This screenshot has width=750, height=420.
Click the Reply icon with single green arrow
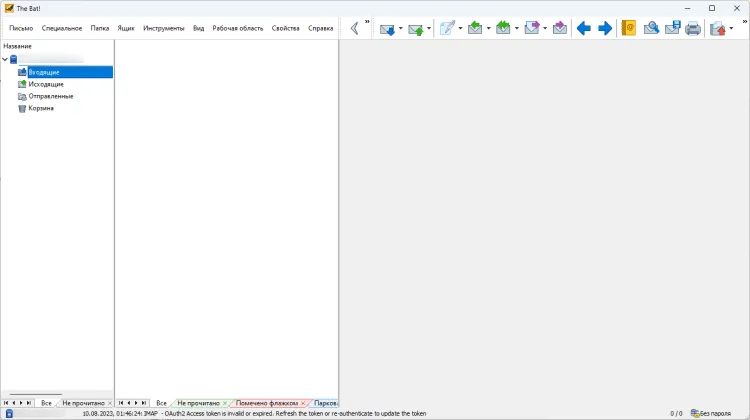tap(475, 28)
